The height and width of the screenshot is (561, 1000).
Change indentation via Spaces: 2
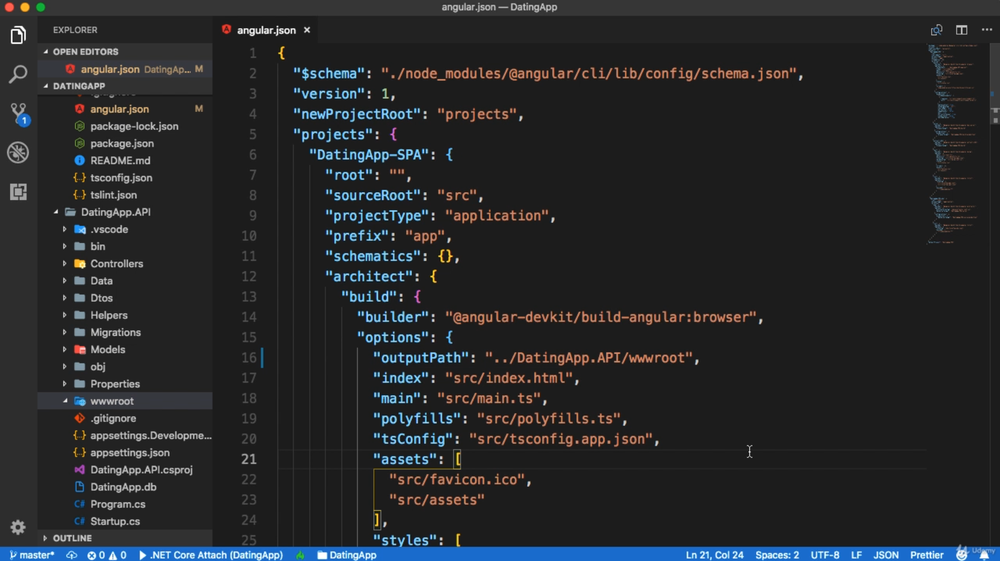[x=777, y=555]
